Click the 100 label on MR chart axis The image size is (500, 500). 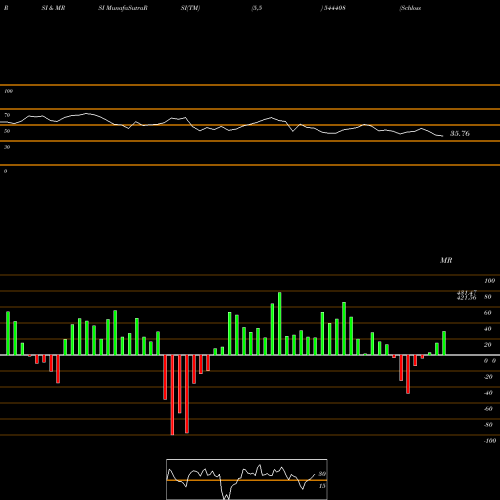click(x=489, y=281)
